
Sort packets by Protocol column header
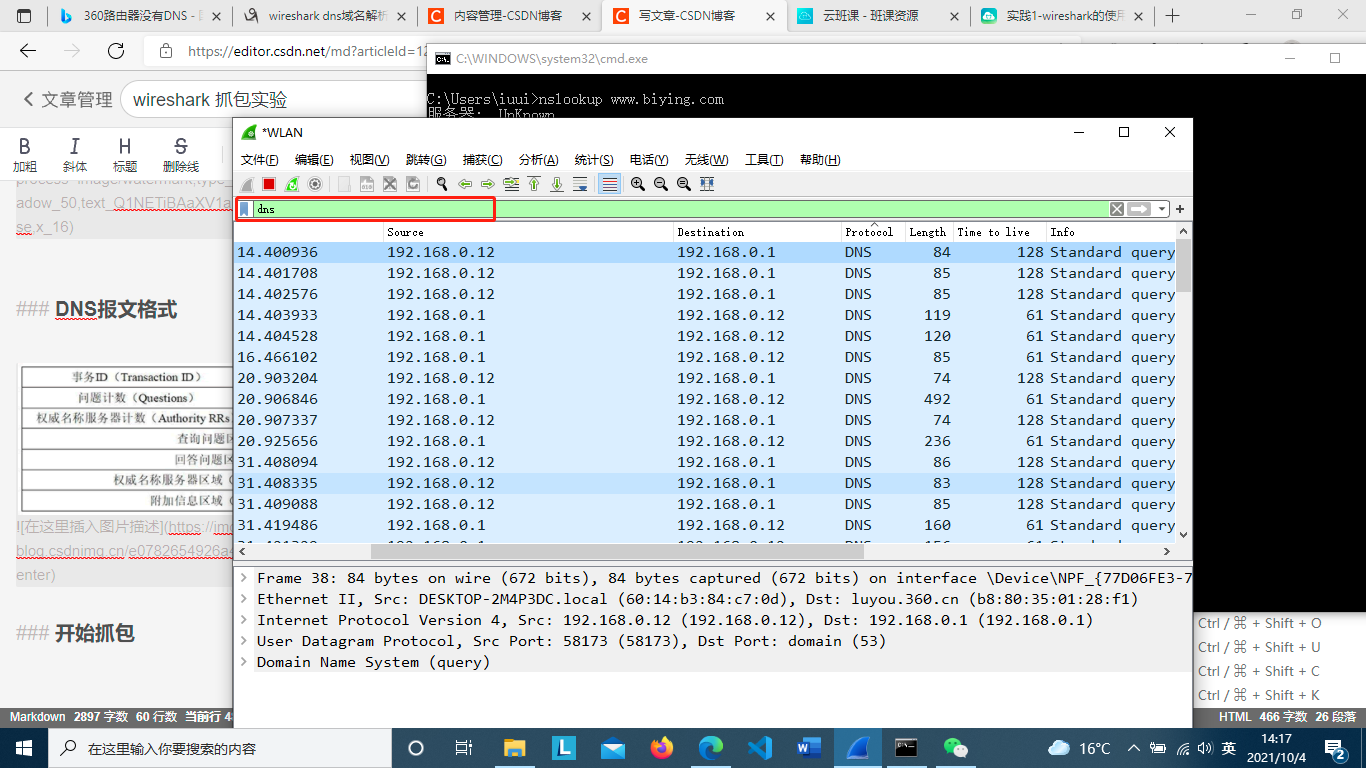[873, 232]
